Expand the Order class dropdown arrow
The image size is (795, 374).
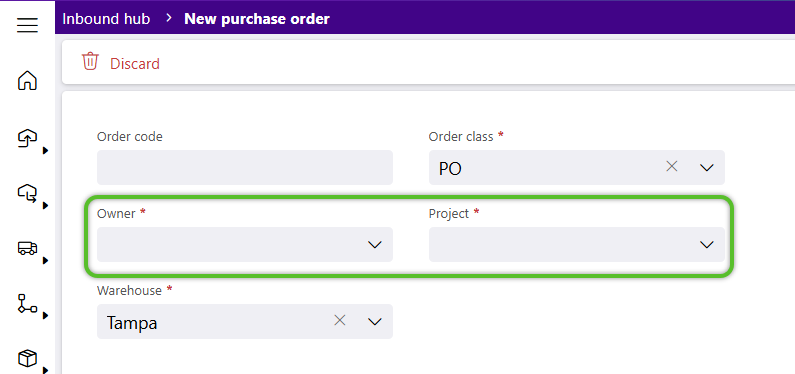(707, 168)
